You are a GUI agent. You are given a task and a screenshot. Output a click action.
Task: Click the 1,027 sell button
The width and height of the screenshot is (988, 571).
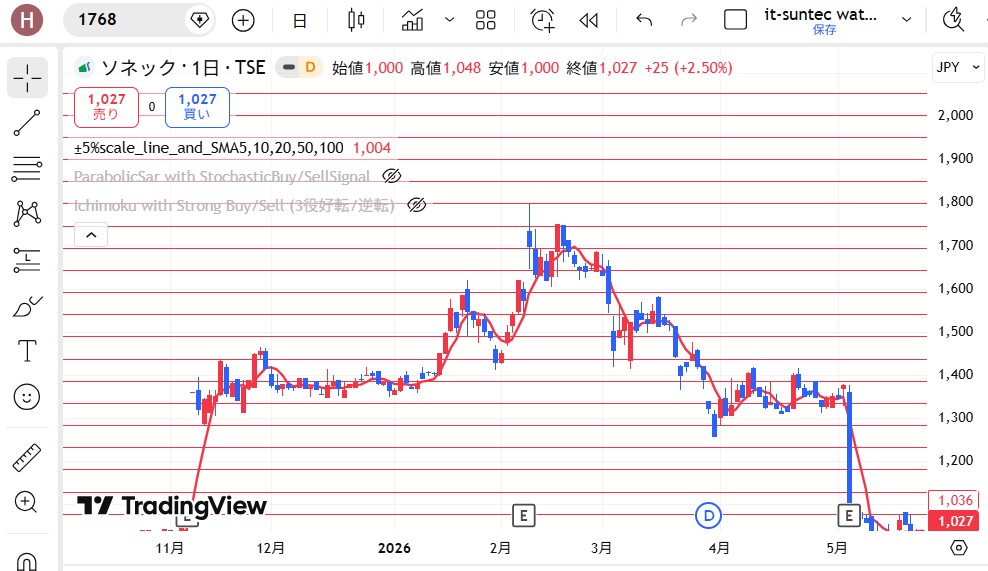[106, 107]
